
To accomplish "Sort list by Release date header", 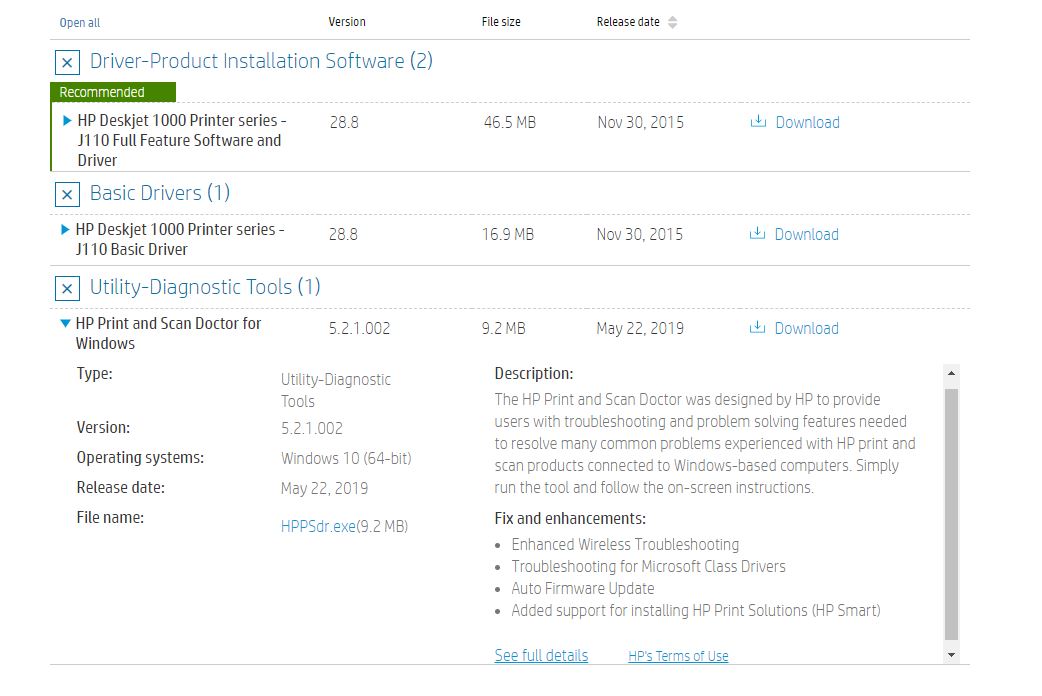I will pyautogui.click(x=628, y=22).
